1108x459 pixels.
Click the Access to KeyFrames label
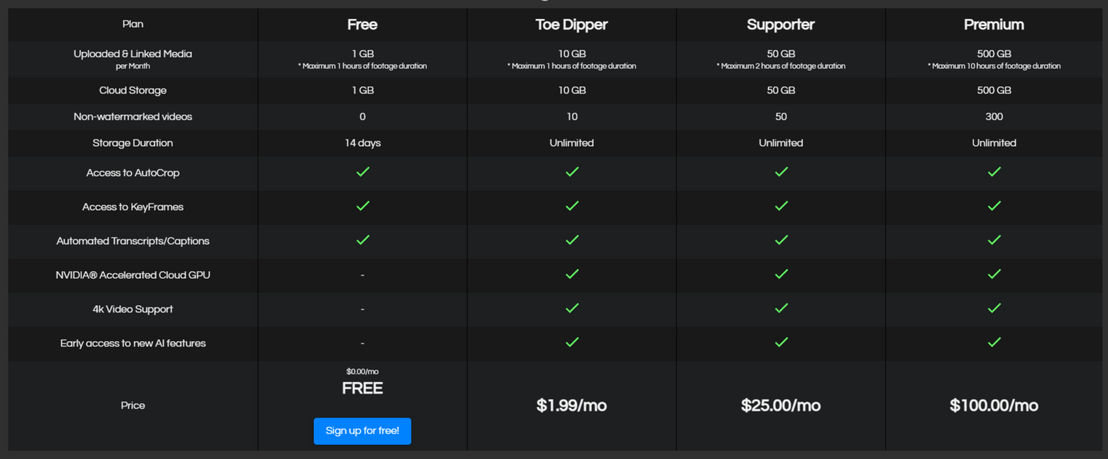(x=133, y=207)
